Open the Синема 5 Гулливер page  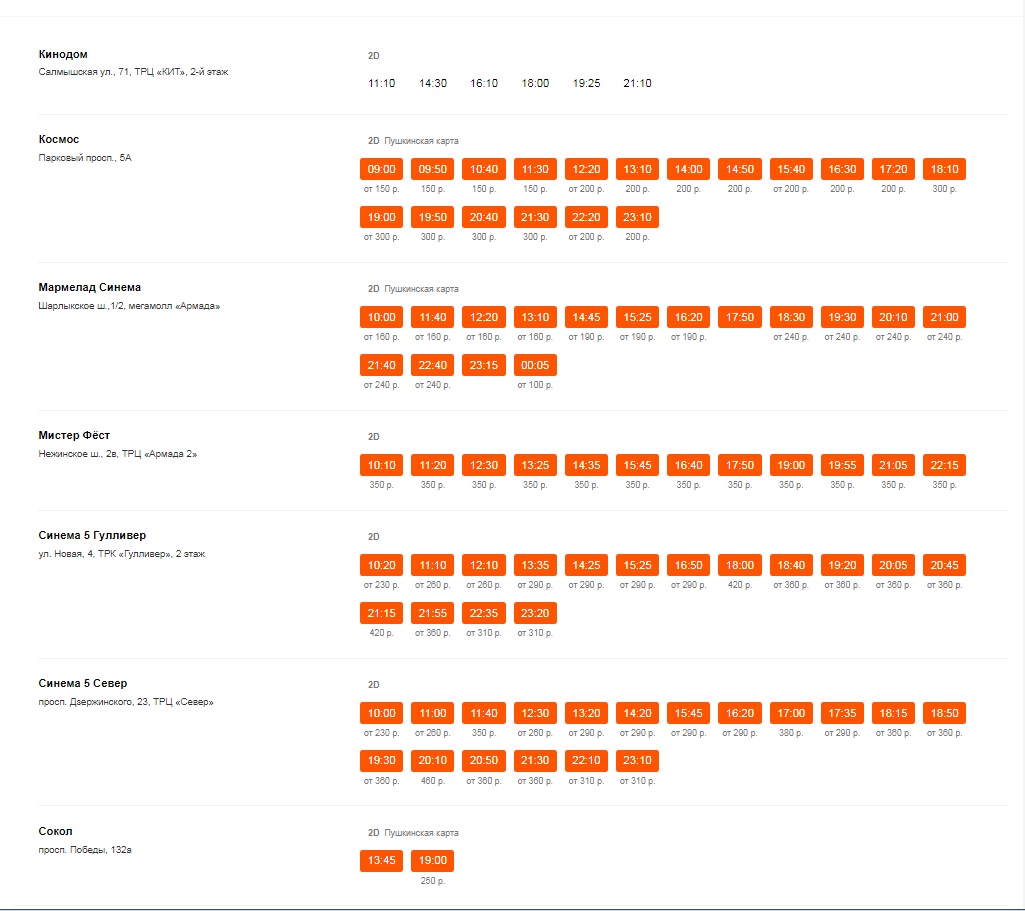click(92, 535)
